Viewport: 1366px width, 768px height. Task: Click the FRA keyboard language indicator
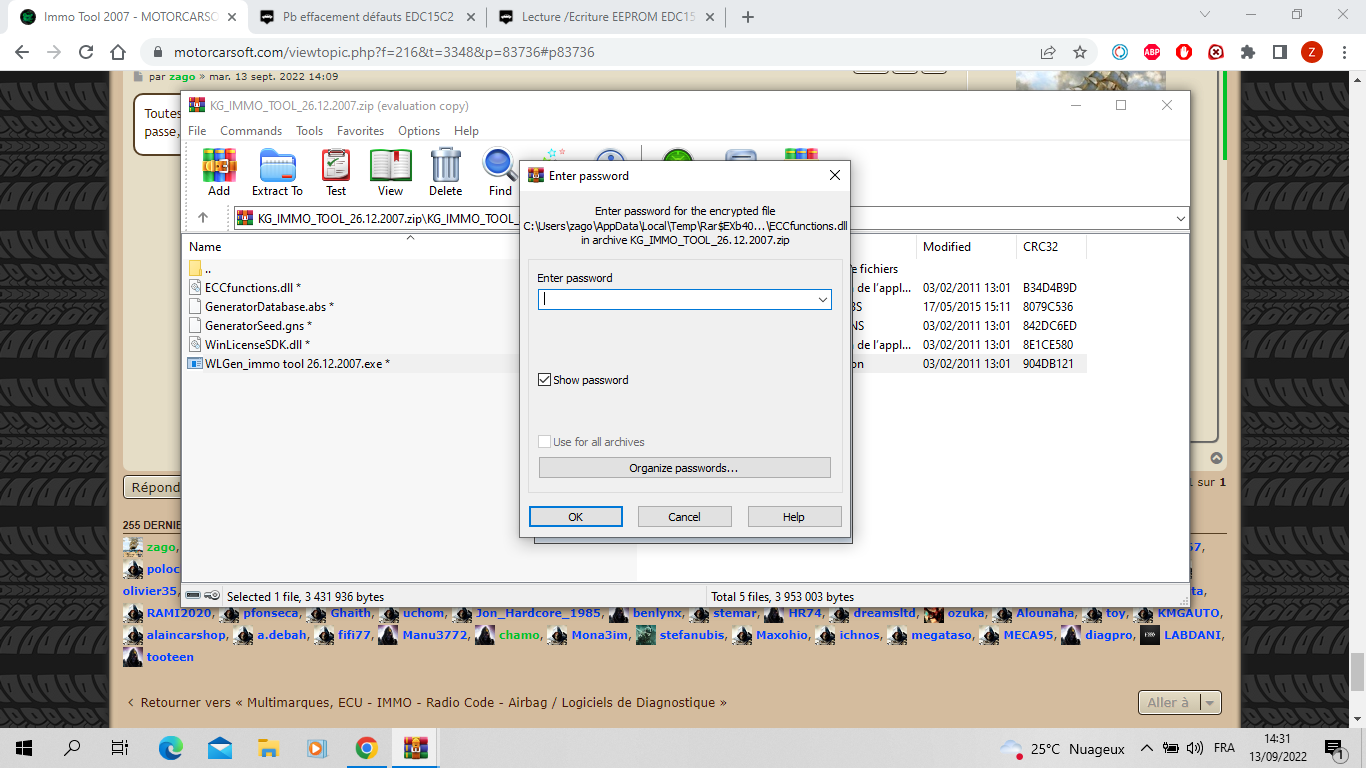[x=1224, y=748]
